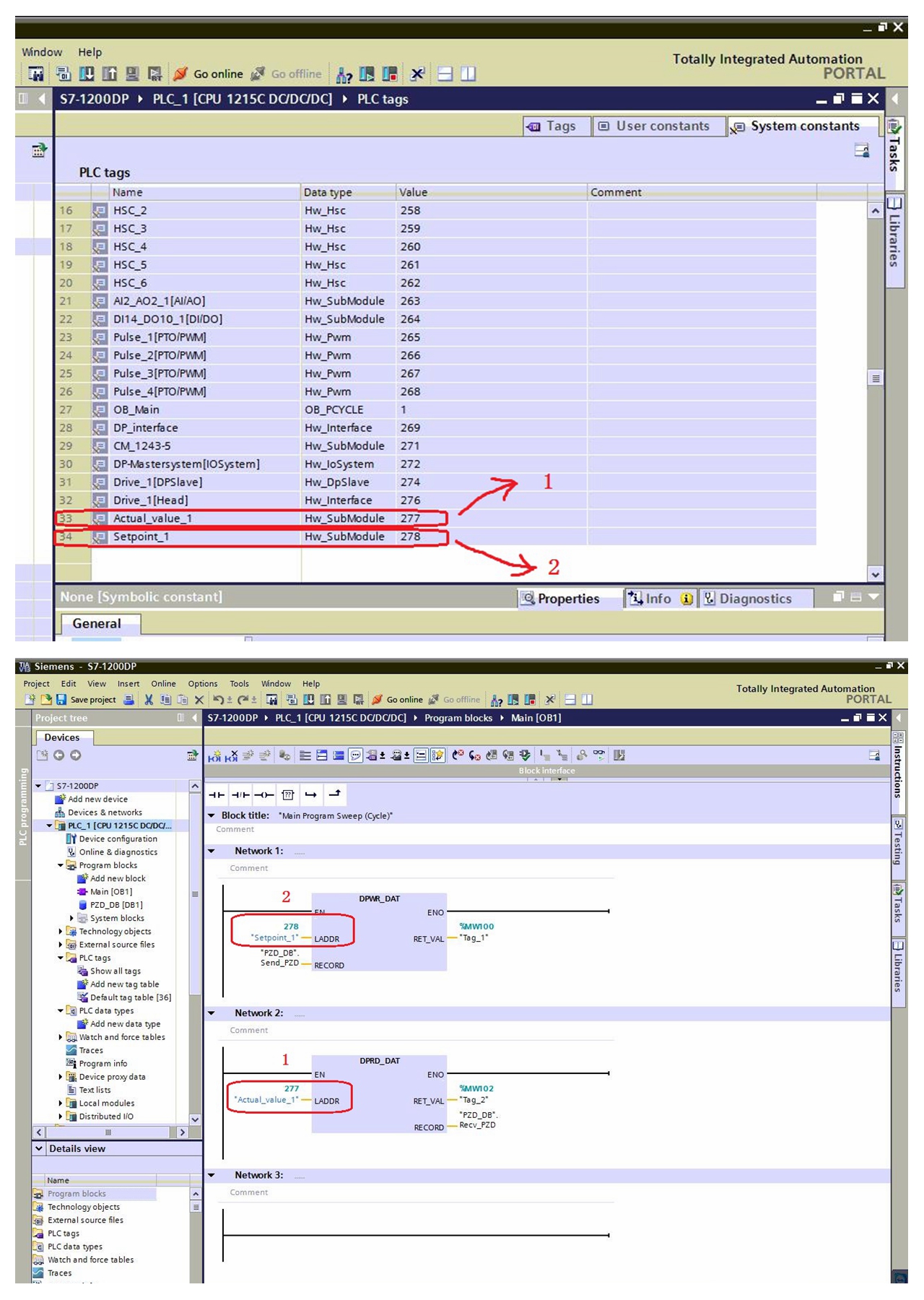Expand the System blocks folder

[71, 918]
